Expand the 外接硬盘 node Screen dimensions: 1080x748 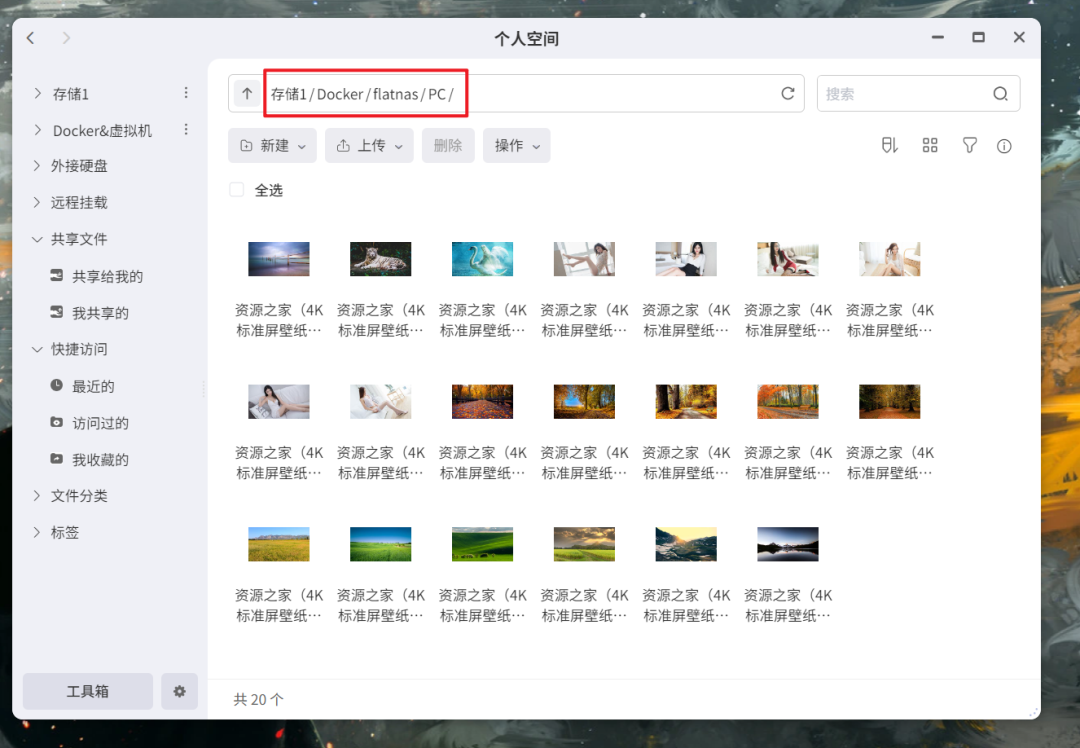click(x=37, y=165)
